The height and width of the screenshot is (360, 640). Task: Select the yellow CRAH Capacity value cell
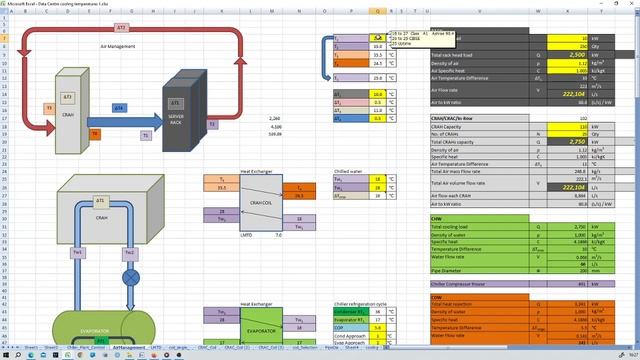coord(567,127)
